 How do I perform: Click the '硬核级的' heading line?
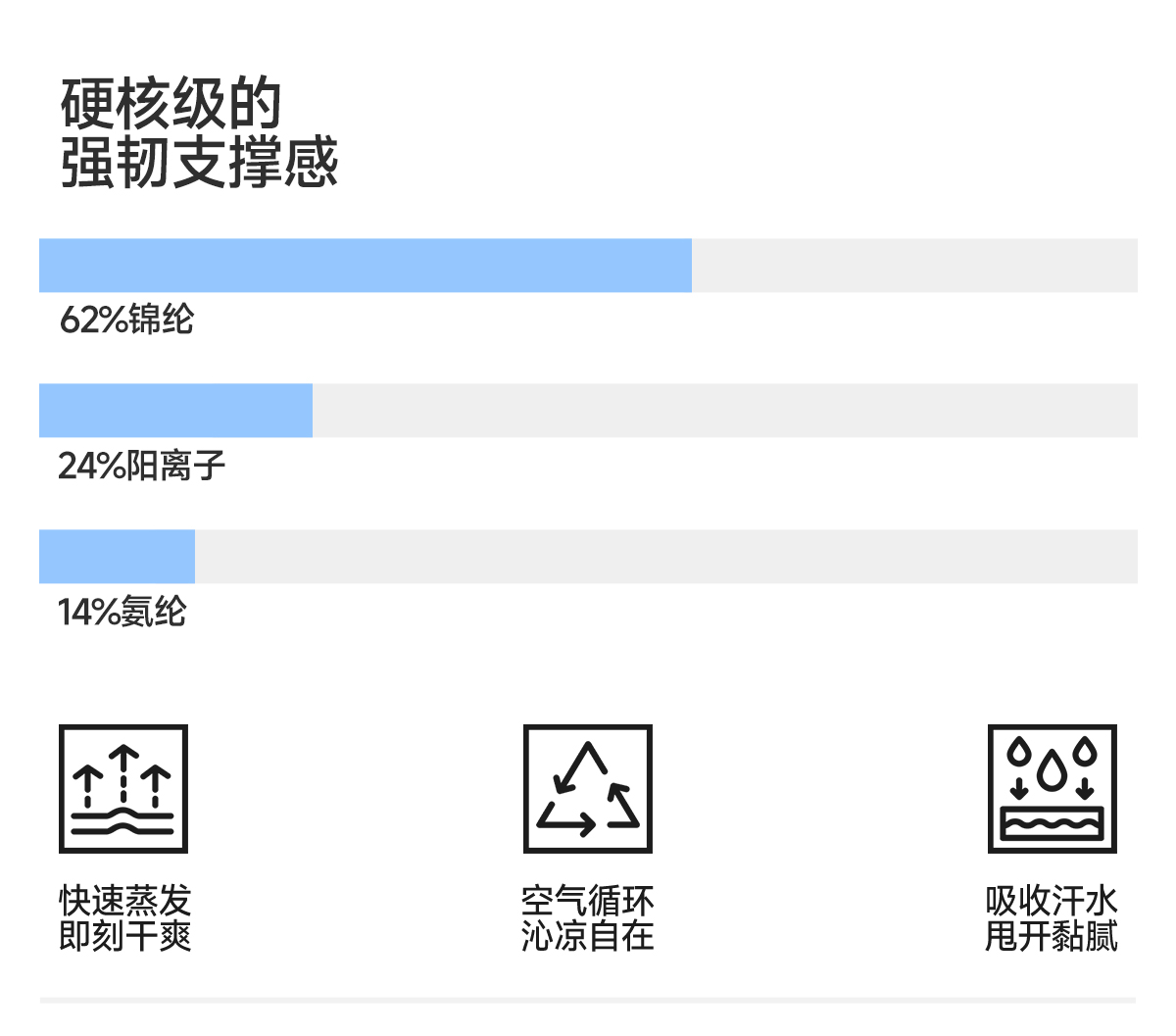coord(171,104)
